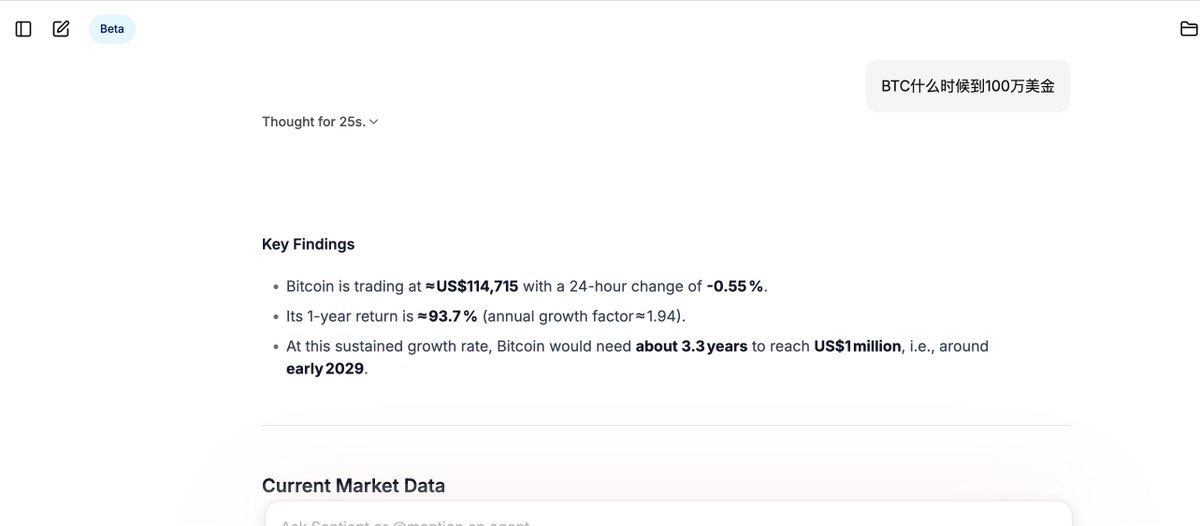The width and height of the screenshot is (1200, 526).
Task: Click 'Bitcoin is trading at' bullet text
Action: [353, 286]
